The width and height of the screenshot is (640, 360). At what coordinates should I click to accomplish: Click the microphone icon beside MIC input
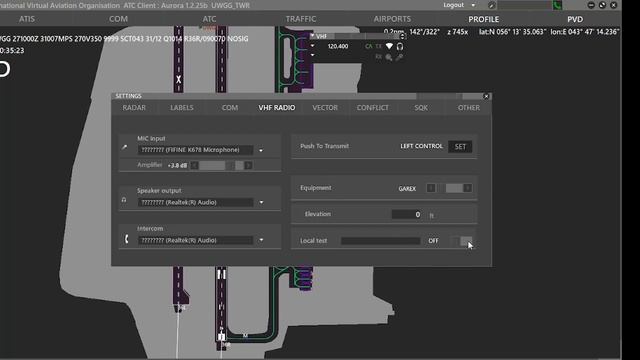[124, 147]
